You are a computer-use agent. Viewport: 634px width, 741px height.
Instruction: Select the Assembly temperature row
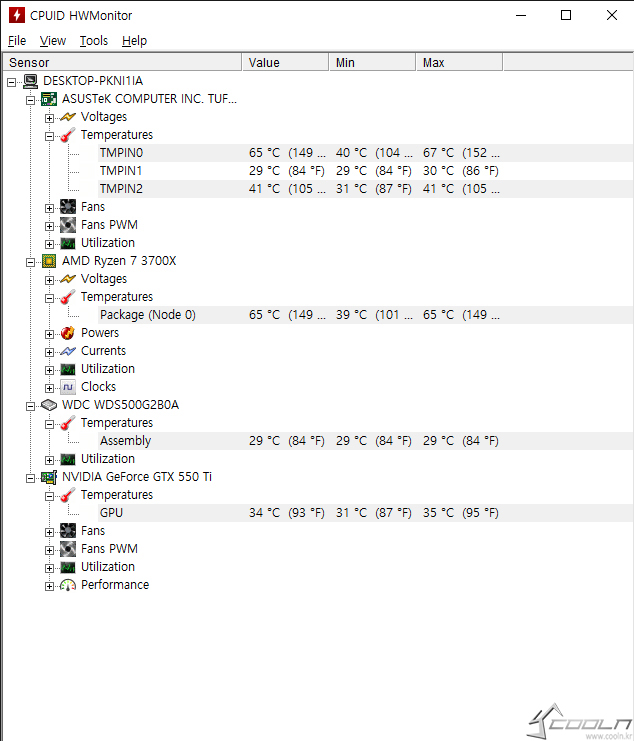click(x=366, y=441)
